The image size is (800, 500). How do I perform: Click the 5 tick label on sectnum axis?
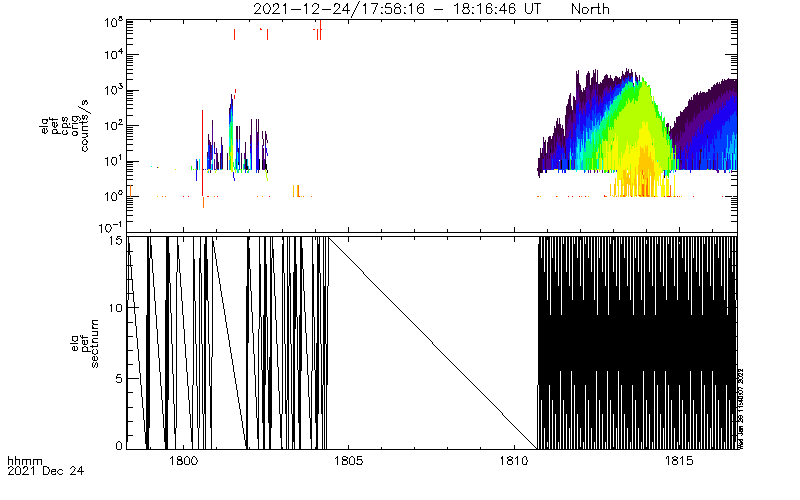coord(119,379)
